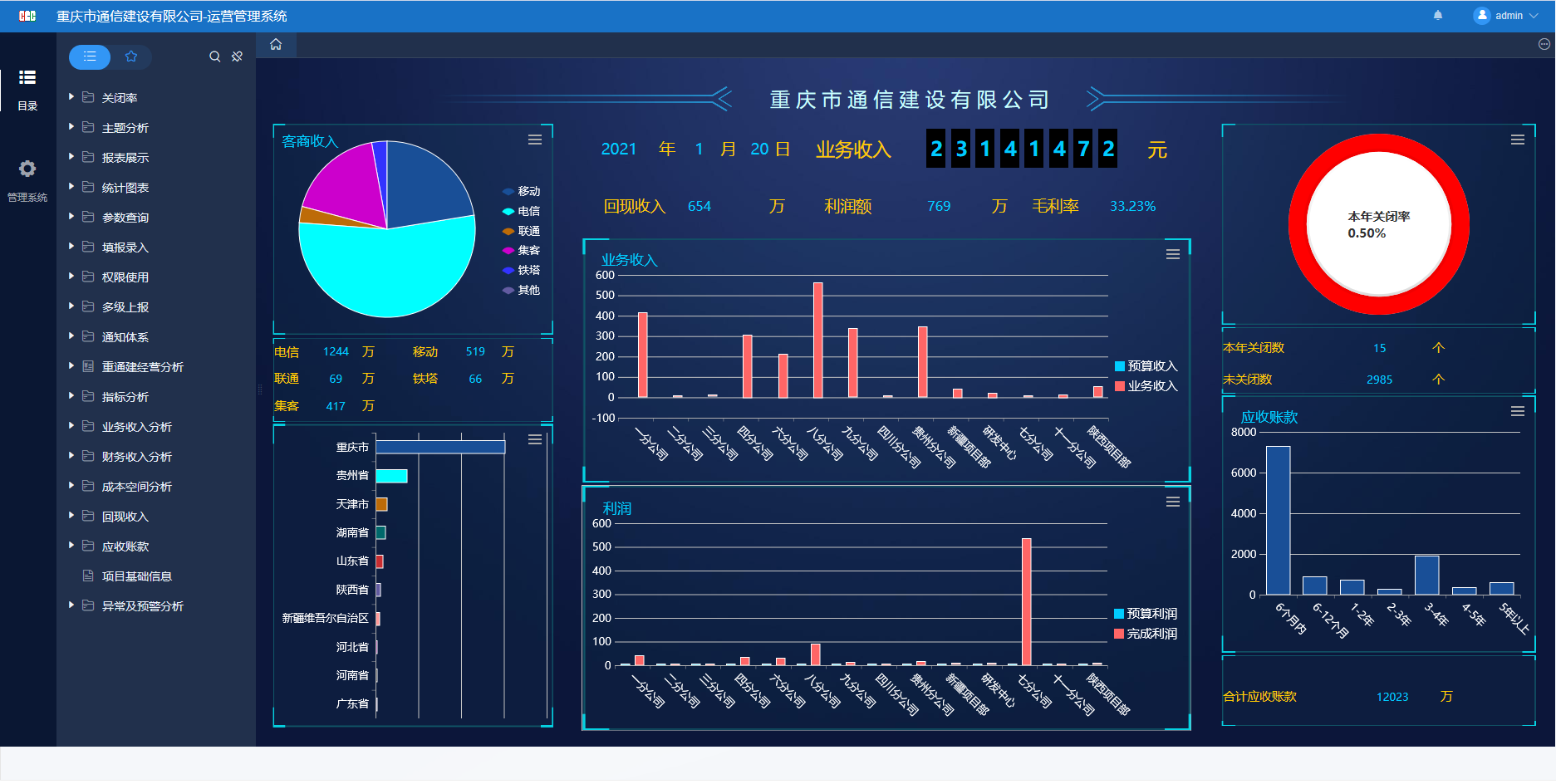Click the sidebar search icon
This screenshot has width=1556, height=784.
pos(214,56)
